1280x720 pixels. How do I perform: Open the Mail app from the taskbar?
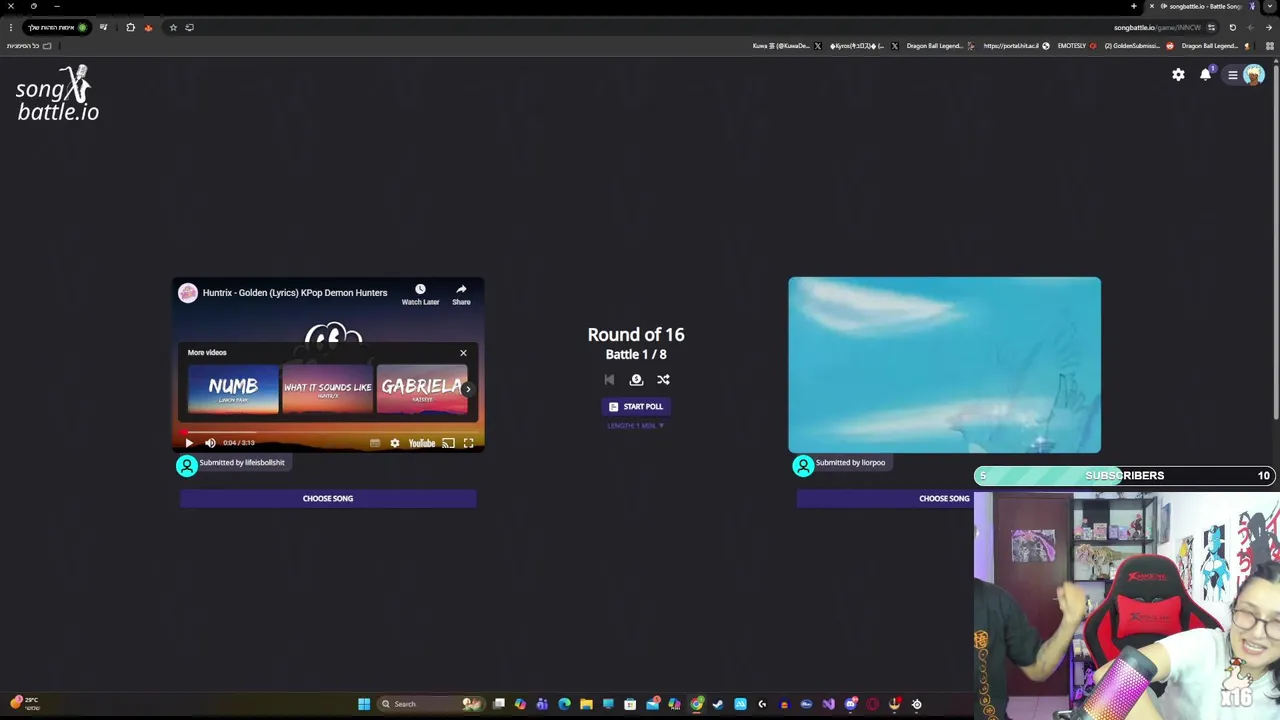[652, 704]
